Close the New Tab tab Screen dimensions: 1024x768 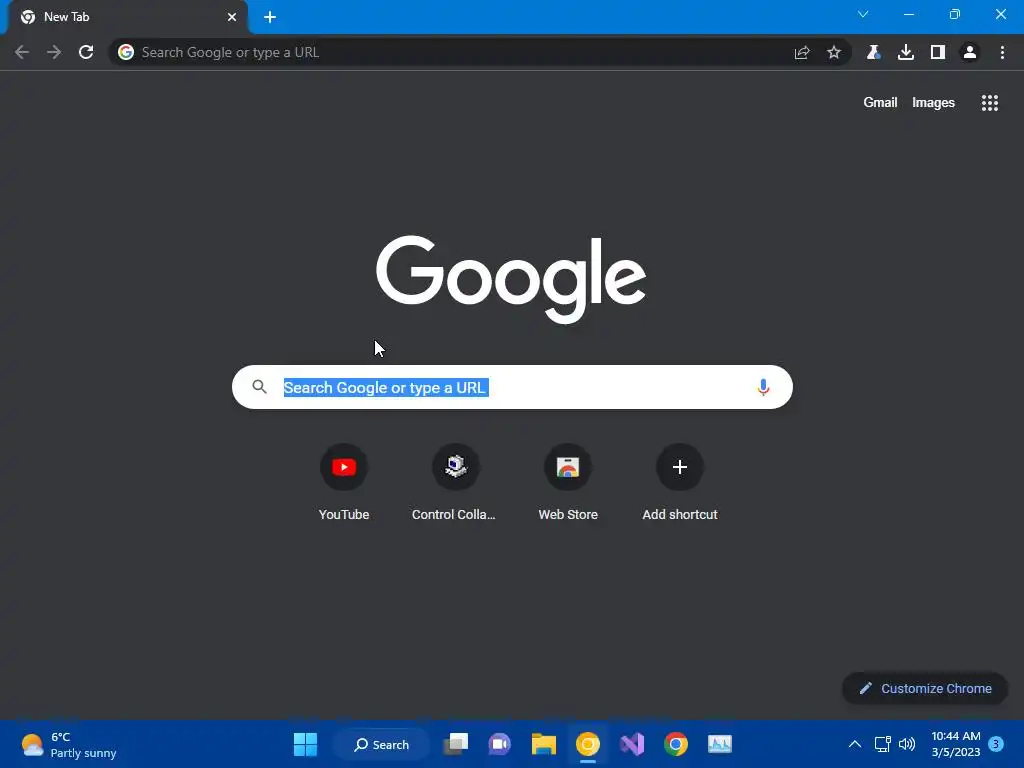[x=232, y=17]
